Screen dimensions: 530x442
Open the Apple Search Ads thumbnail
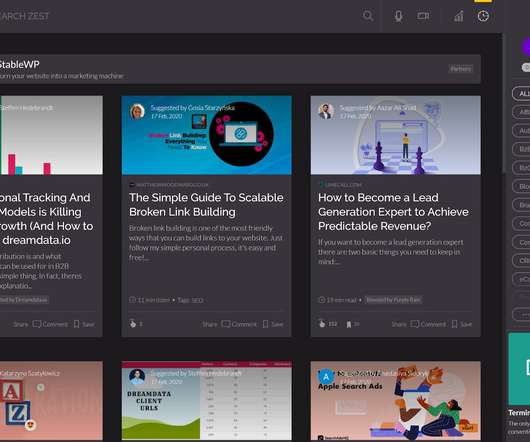(x=395, y=400)
